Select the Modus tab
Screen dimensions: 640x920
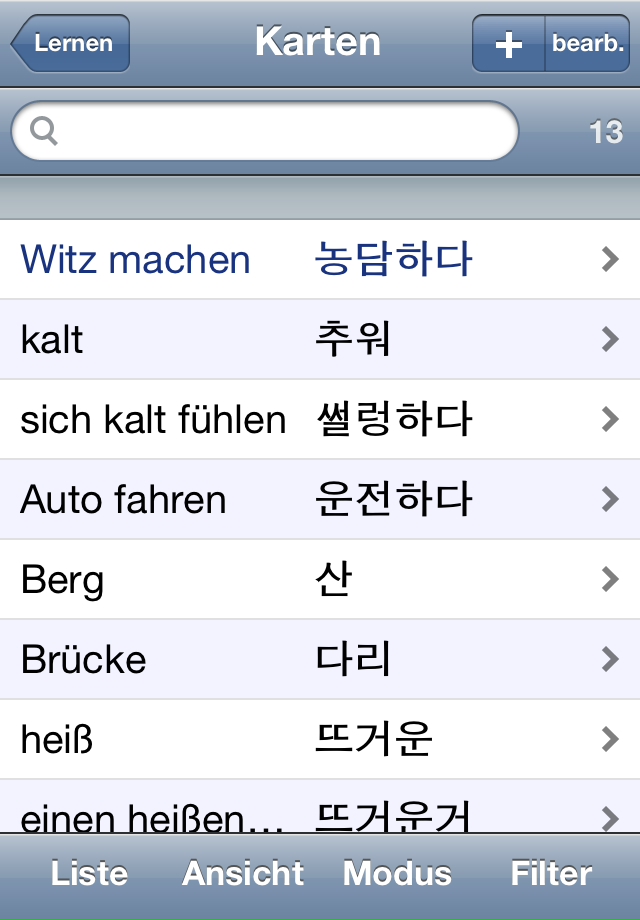point(397,873)
